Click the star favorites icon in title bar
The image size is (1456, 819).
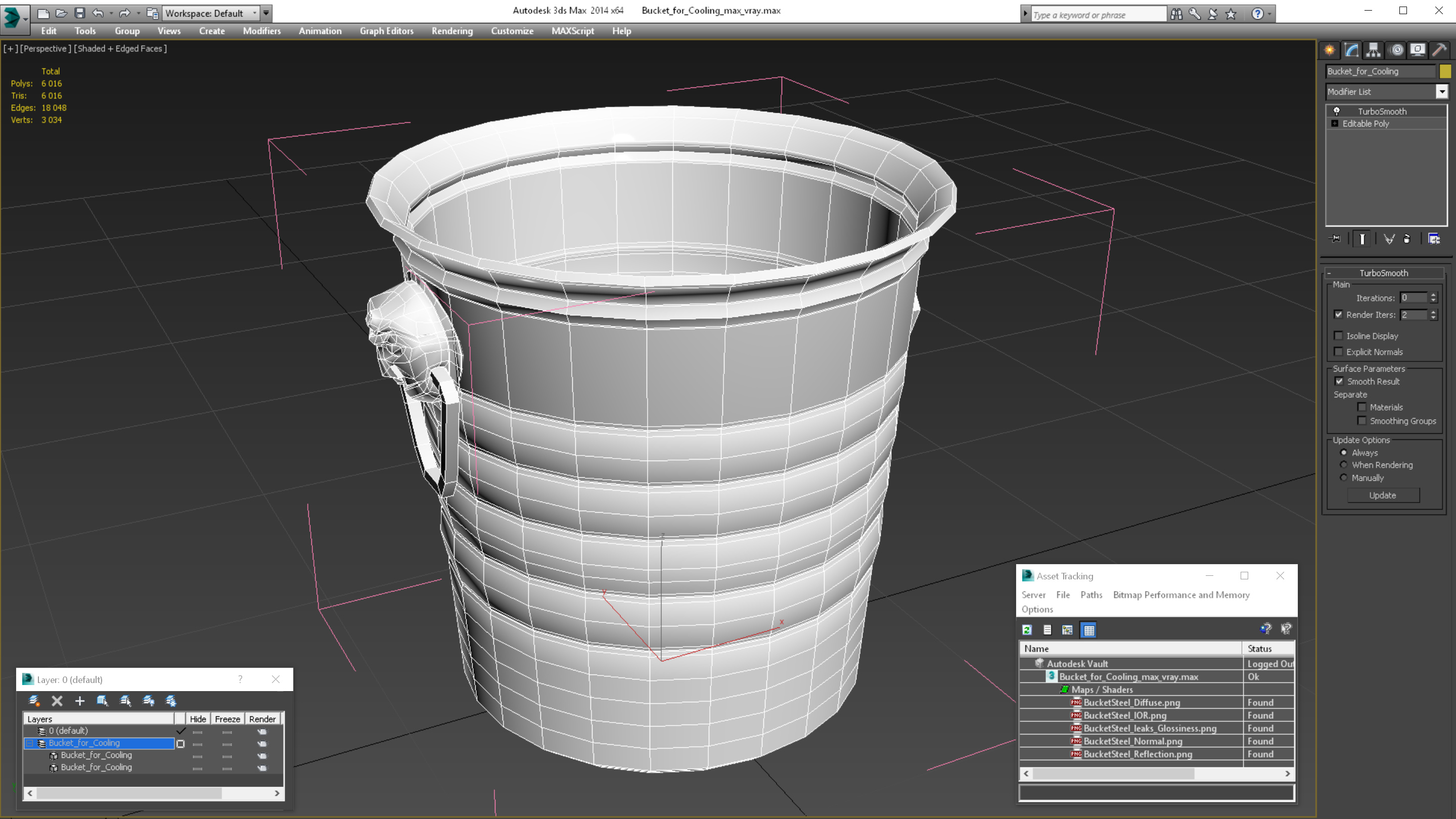coord(1231,14)
